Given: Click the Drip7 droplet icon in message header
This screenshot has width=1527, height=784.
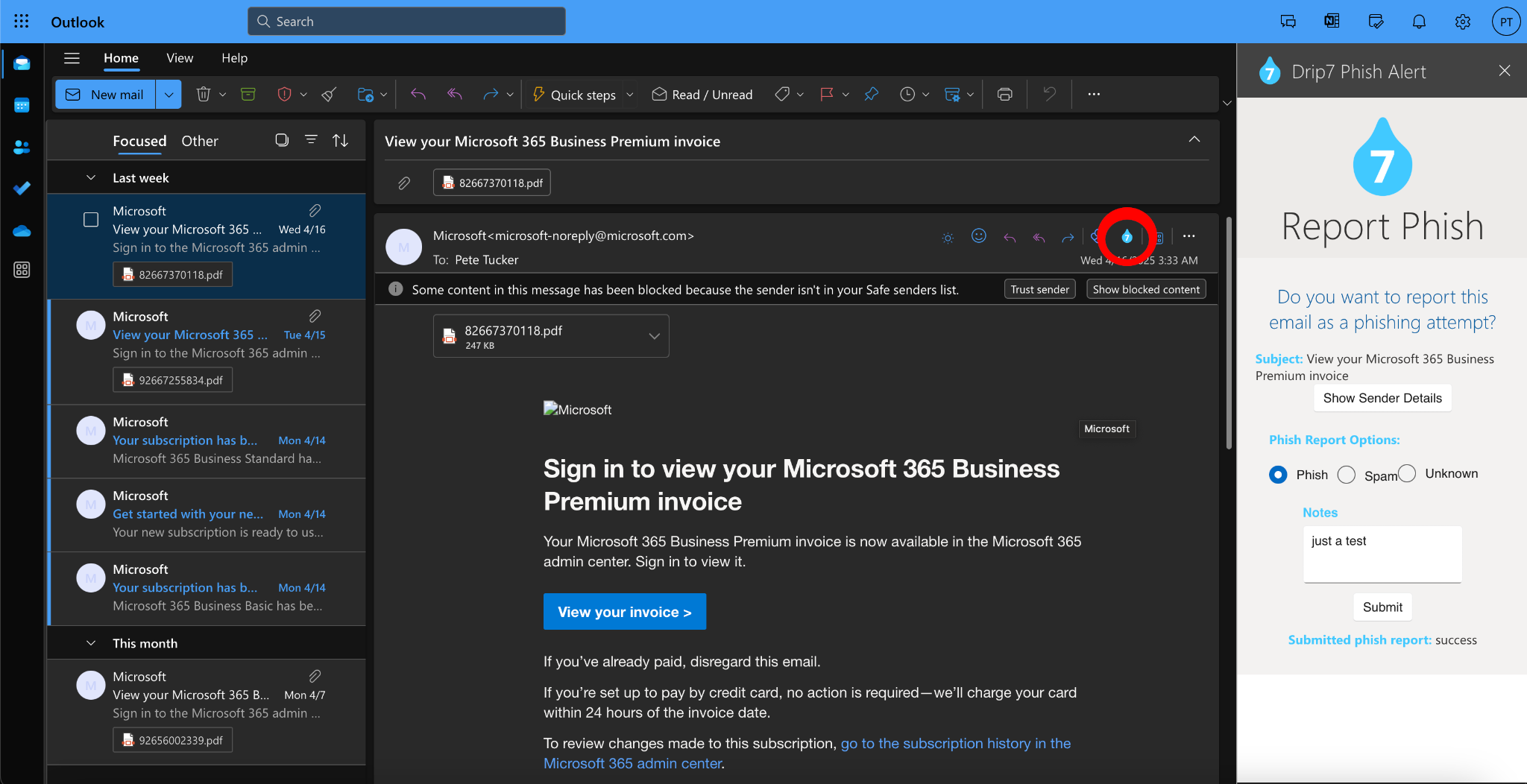Looking at the screenshot, I should (1127, 236).
